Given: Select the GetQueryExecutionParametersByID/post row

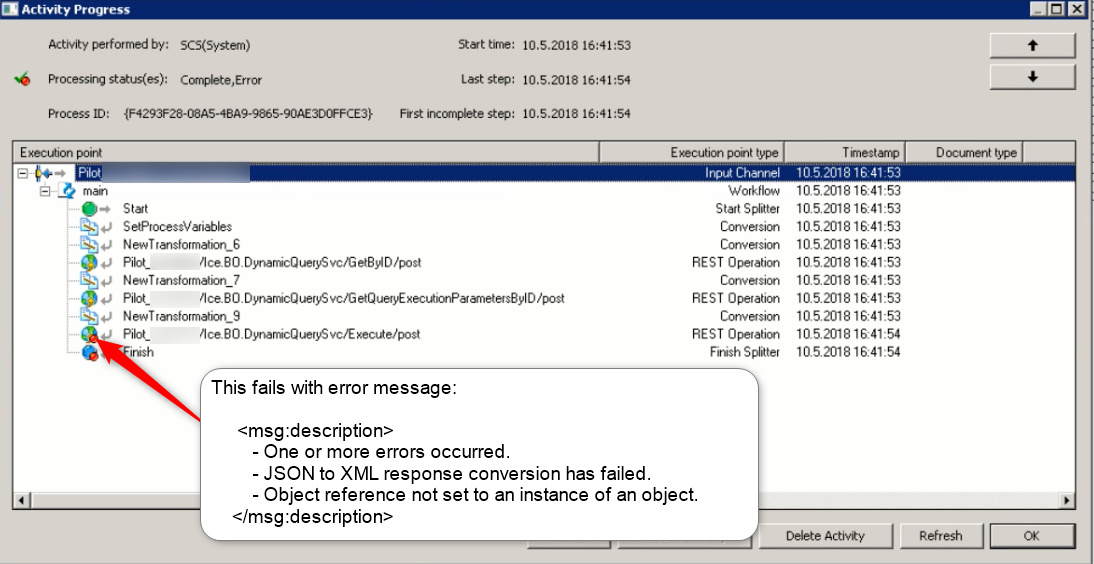Looking at the screenshot, I should pos(544,298).
